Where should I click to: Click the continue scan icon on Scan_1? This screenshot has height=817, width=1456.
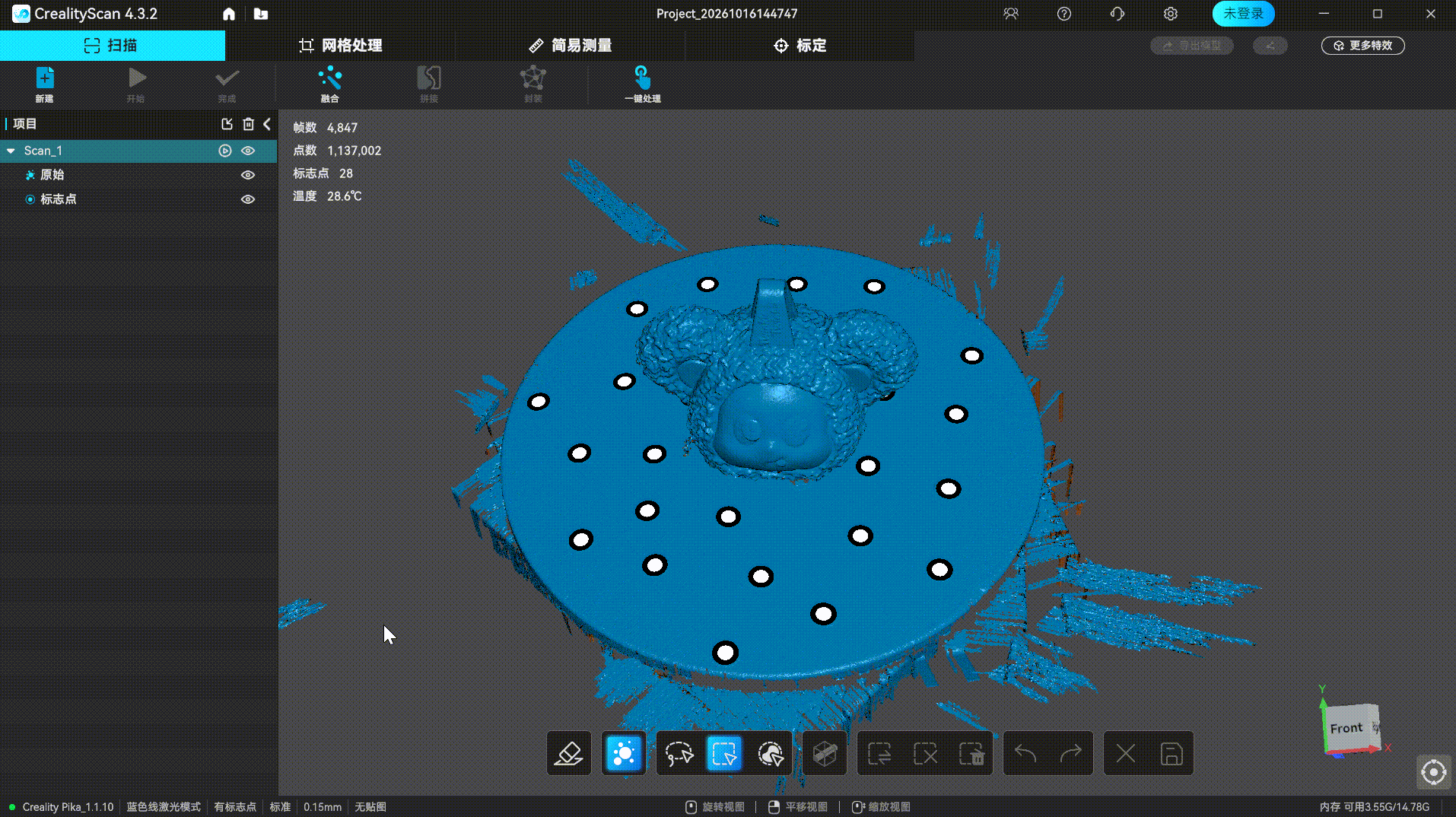(x=225, y=151)
